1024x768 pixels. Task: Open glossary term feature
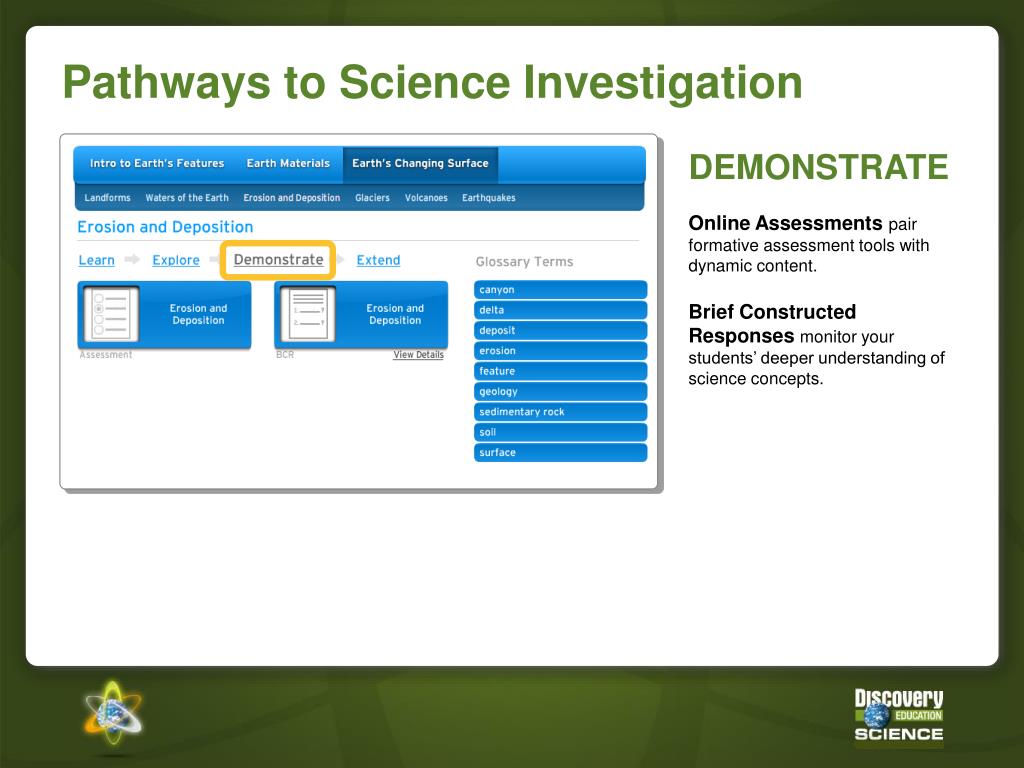click(560, 371)
